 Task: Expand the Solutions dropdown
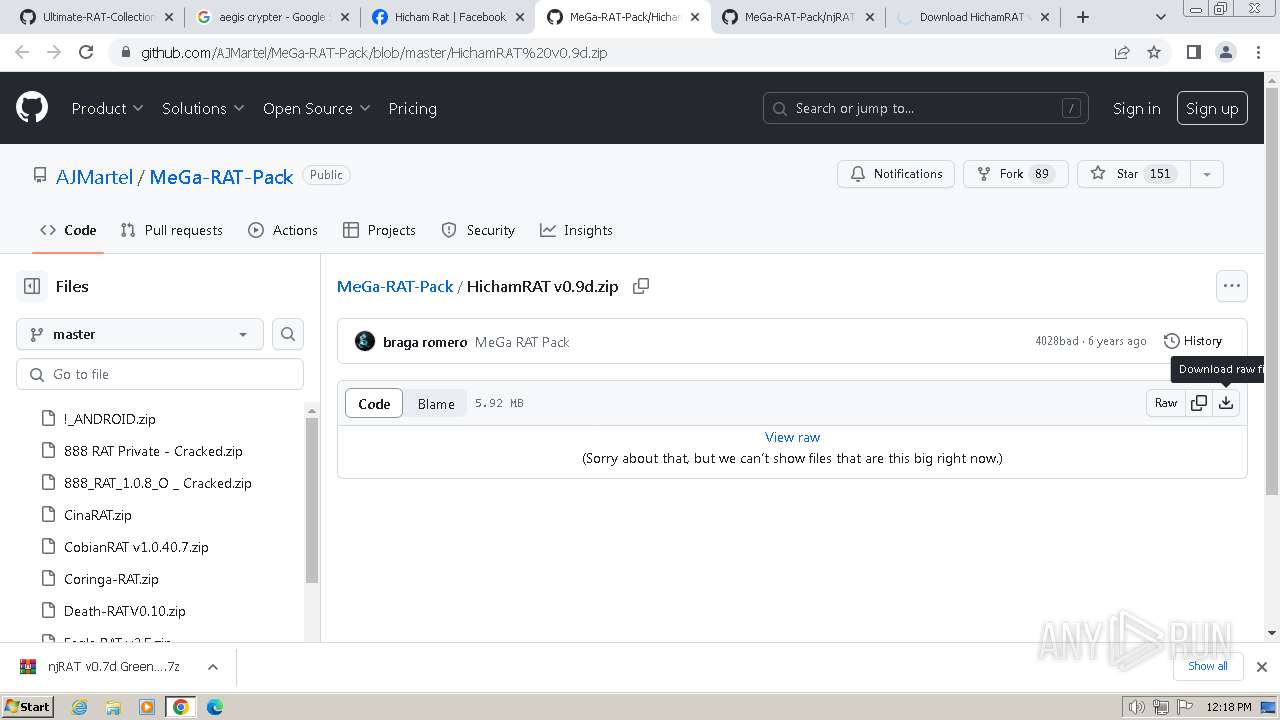(x=203, y=108)
